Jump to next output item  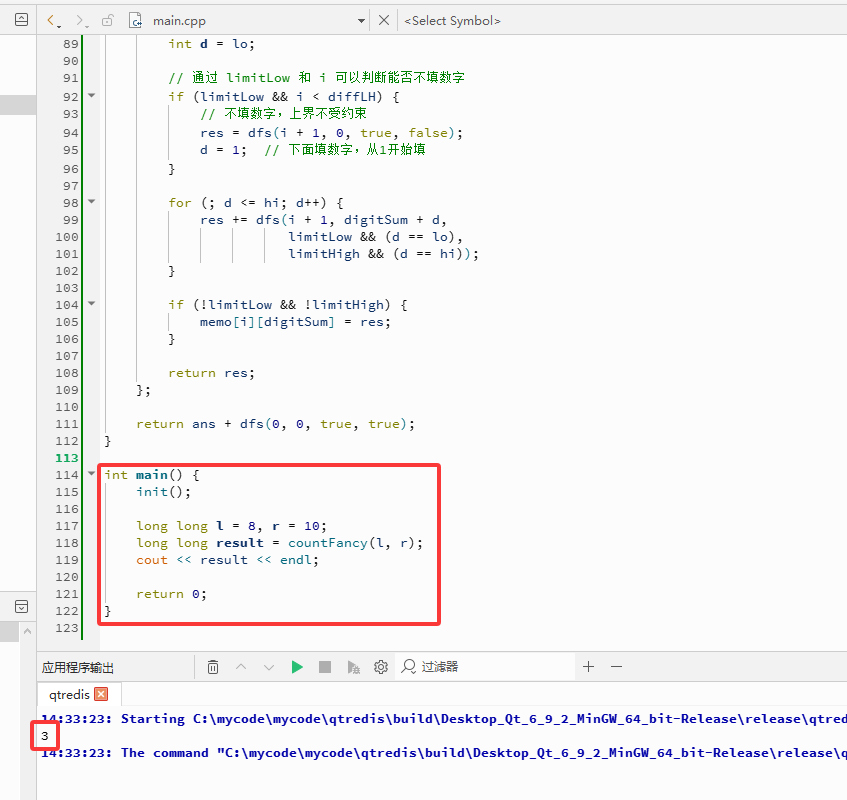269,667
